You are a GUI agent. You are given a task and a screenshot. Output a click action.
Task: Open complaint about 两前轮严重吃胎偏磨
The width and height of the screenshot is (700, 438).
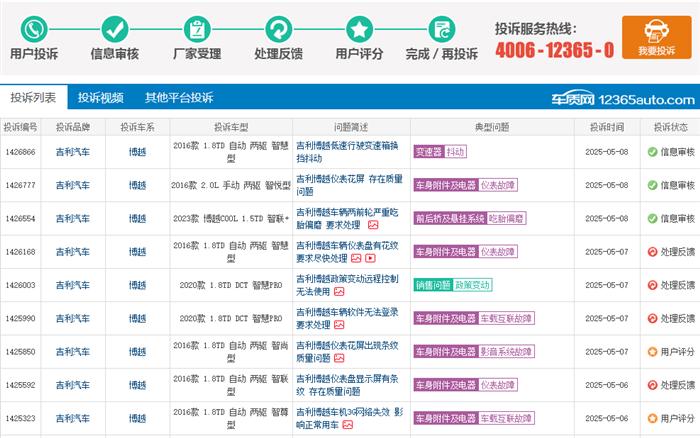coord(347,219)
